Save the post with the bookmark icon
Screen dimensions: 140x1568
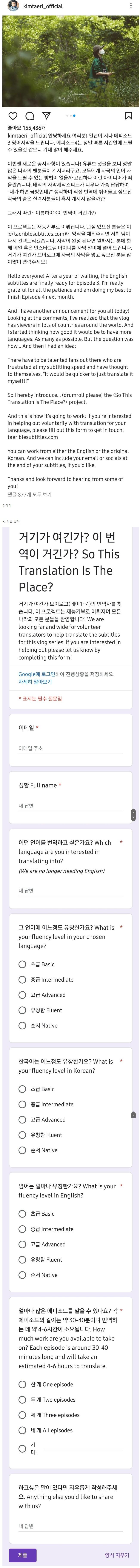coord(128,116)
